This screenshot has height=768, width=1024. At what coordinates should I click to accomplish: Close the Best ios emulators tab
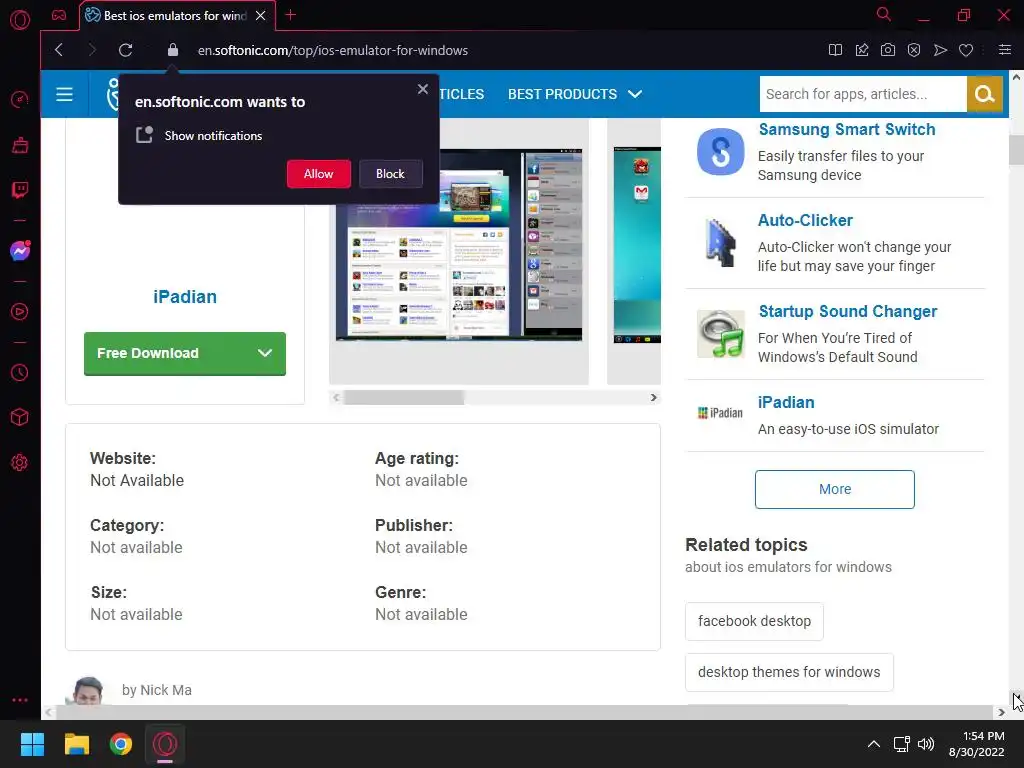(x=261, y=15)
